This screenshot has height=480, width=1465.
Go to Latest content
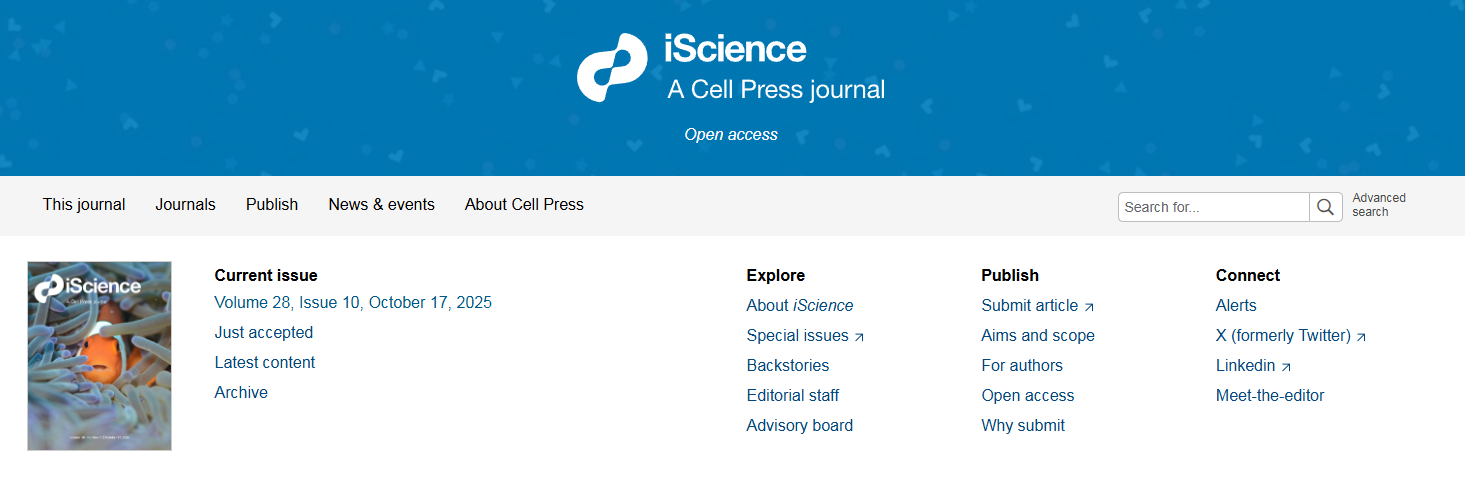click(x=265, y=362)
